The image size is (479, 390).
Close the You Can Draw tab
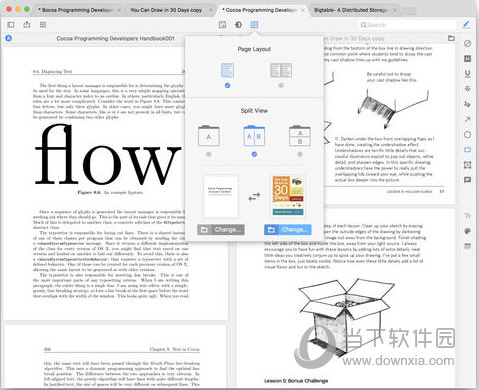pyautogui.click(x=211, y=10)
